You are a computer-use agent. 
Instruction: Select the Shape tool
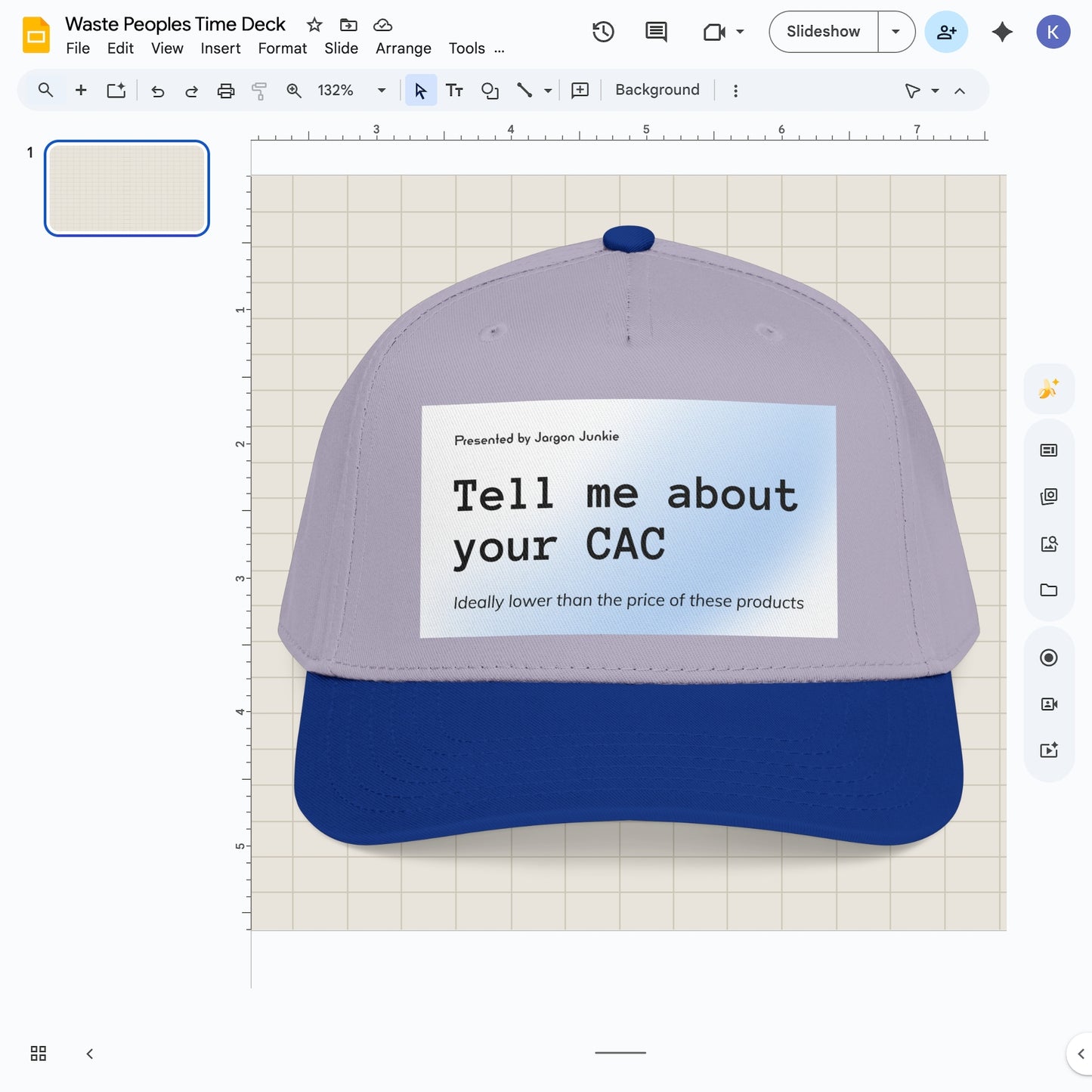click(490, 90)
